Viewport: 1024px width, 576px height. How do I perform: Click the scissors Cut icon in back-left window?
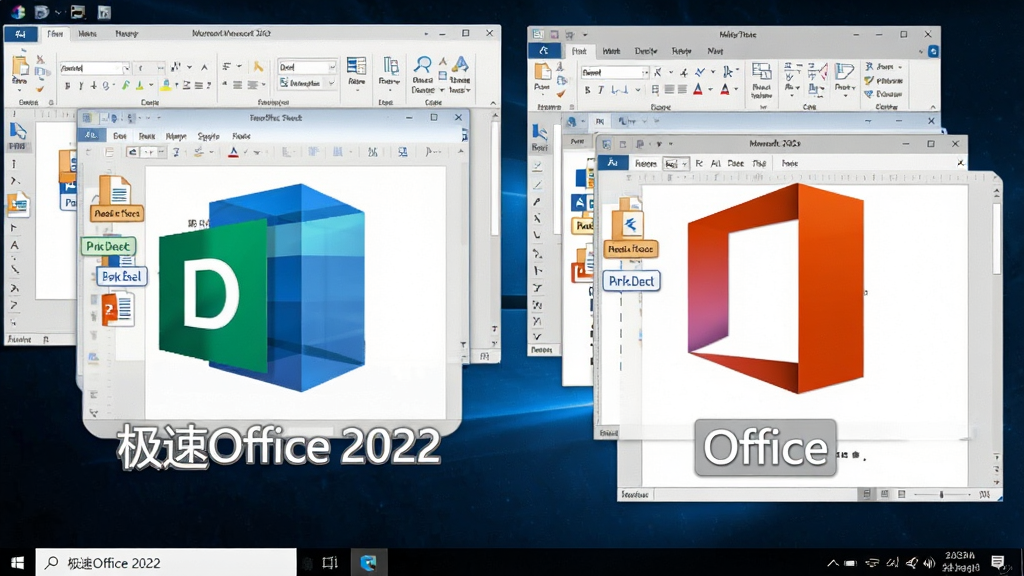click(x=40, y=59)
